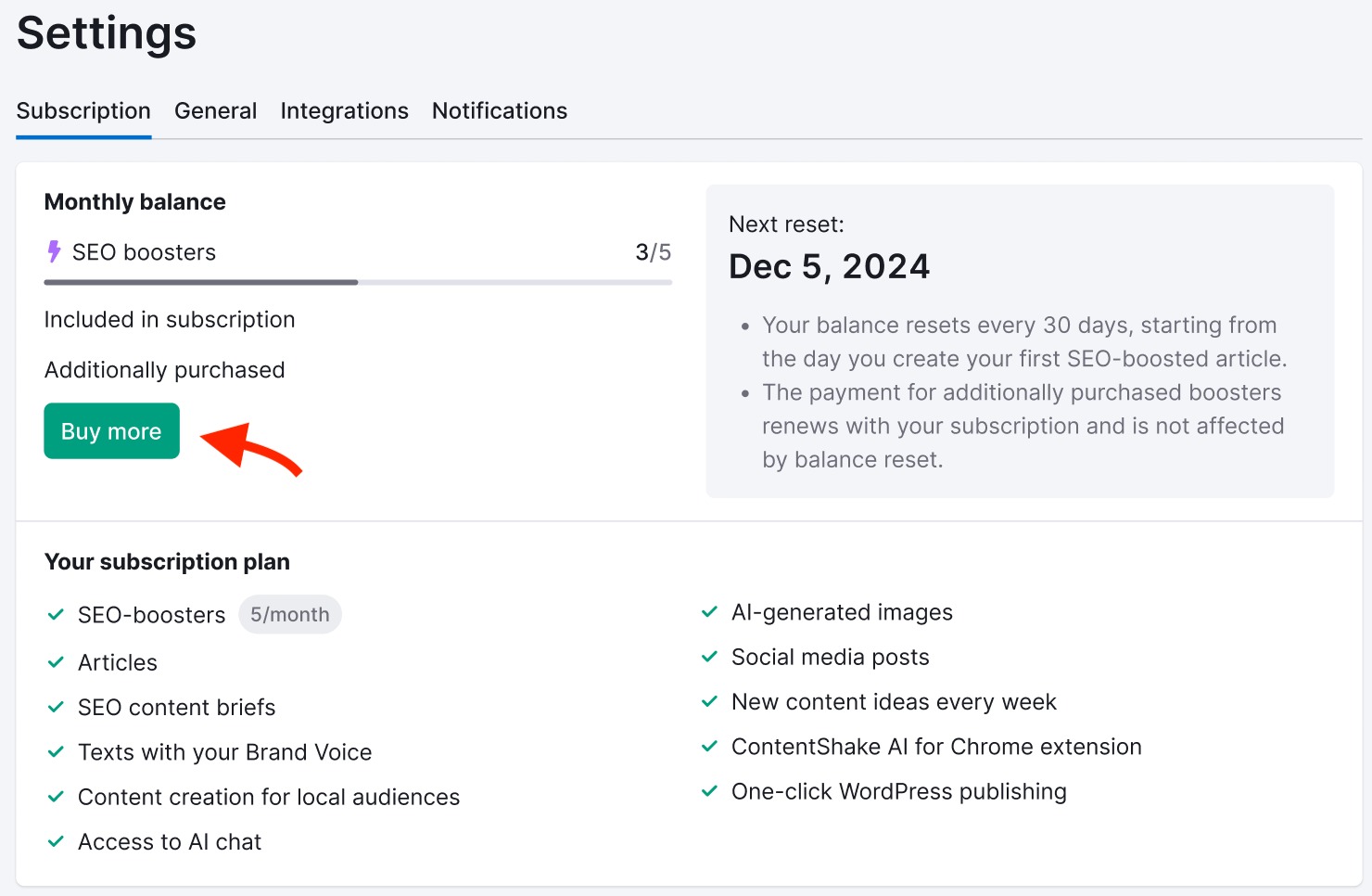The height and width of the screenshot is (896, 1372).
Task: Click the checkmark beside Articles
Action: click(x=56, y=662)
